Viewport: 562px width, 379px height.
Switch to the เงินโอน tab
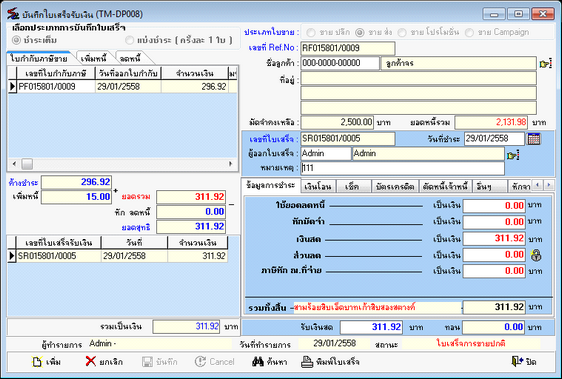coord(318,187)
